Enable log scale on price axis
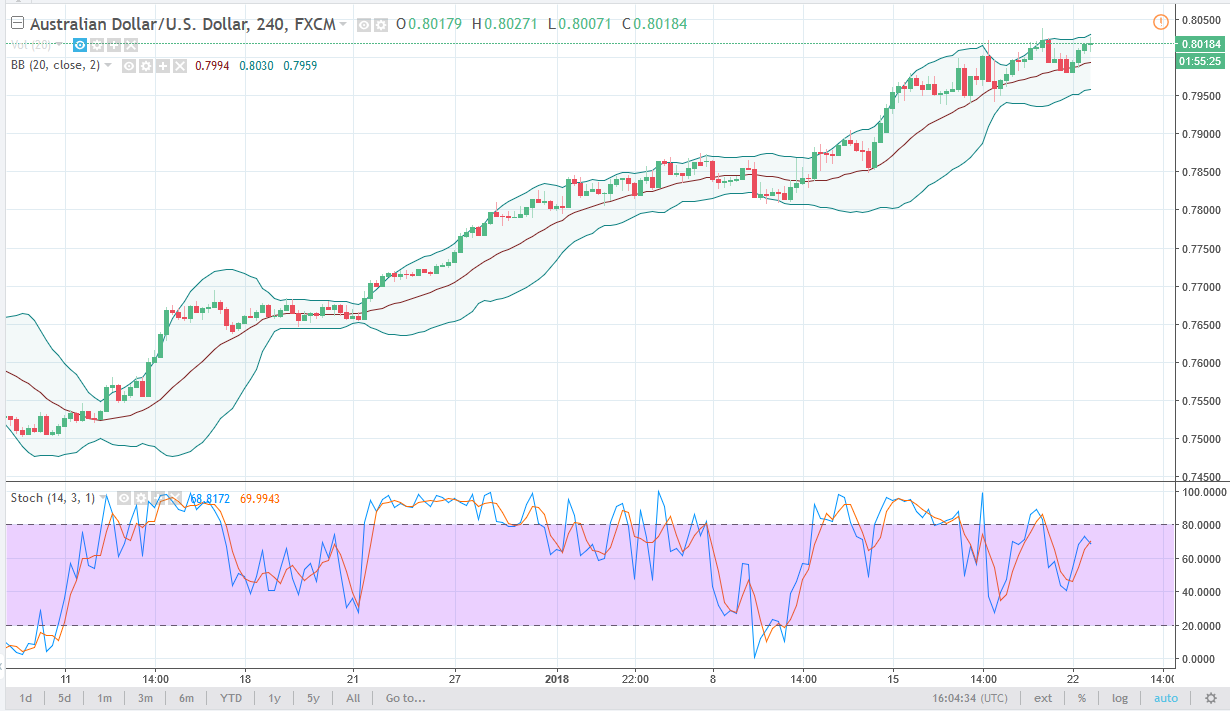Viewport: 1230px width, 711px height. [1119, 698]
